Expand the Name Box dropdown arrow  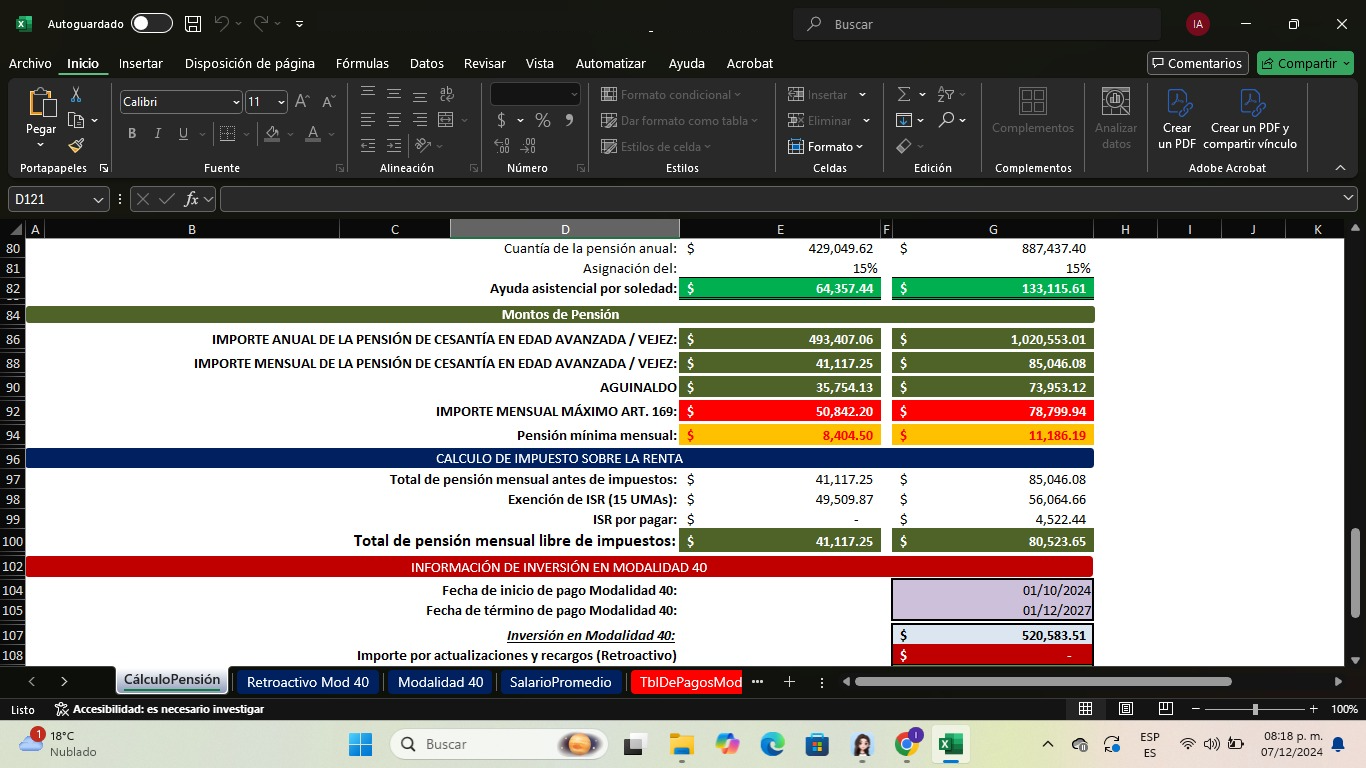point(99,200)
